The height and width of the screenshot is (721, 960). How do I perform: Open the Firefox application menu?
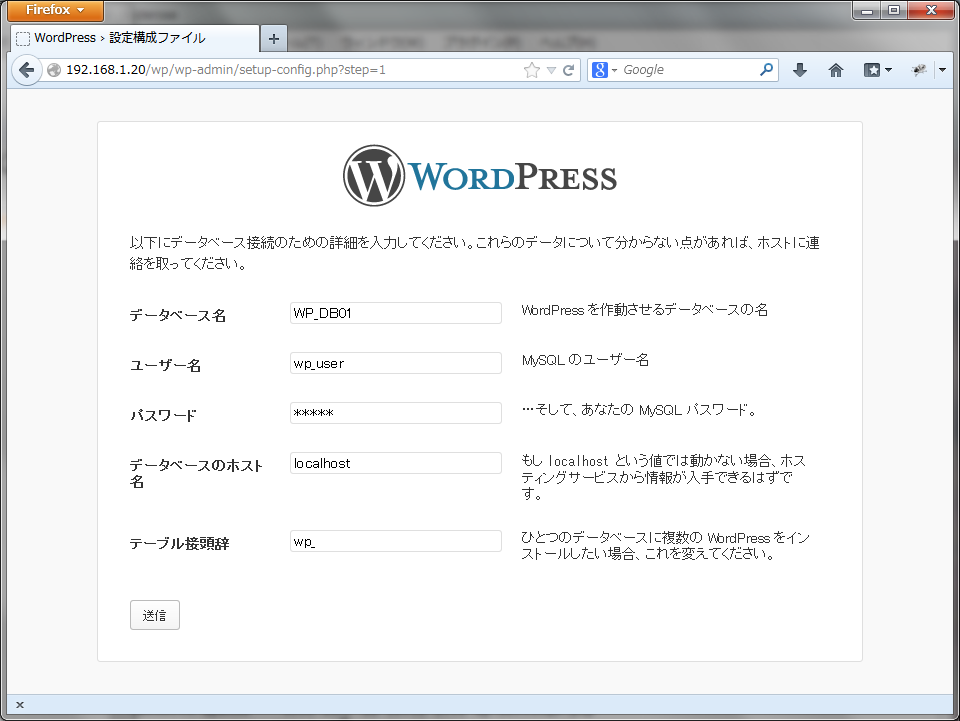point(55,10)
